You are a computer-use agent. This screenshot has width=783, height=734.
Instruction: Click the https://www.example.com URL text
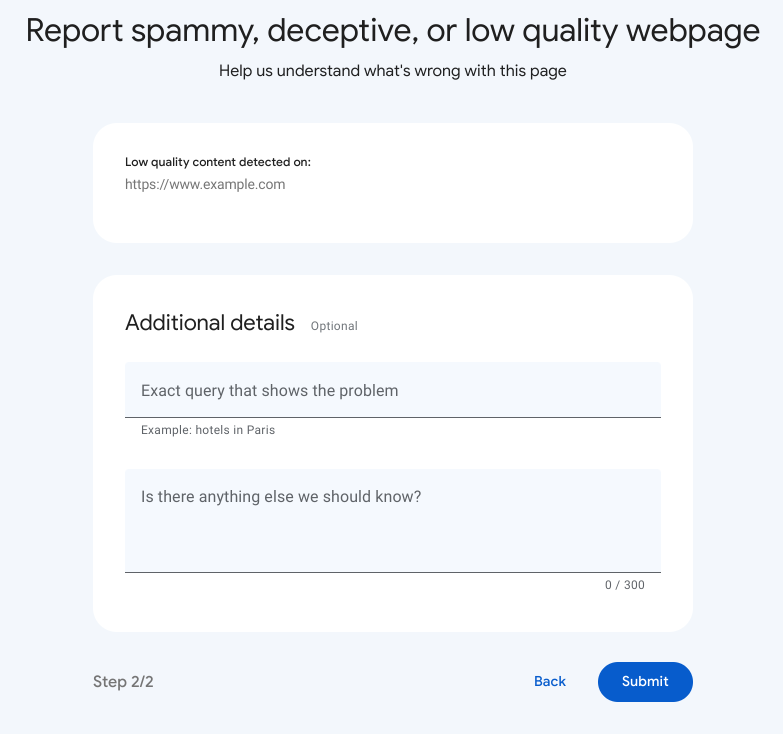(x=205, y=184)
